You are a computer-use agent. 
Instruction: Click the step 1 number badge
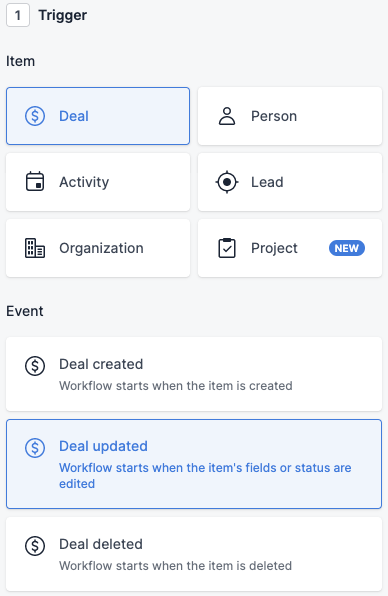[18, 16]
